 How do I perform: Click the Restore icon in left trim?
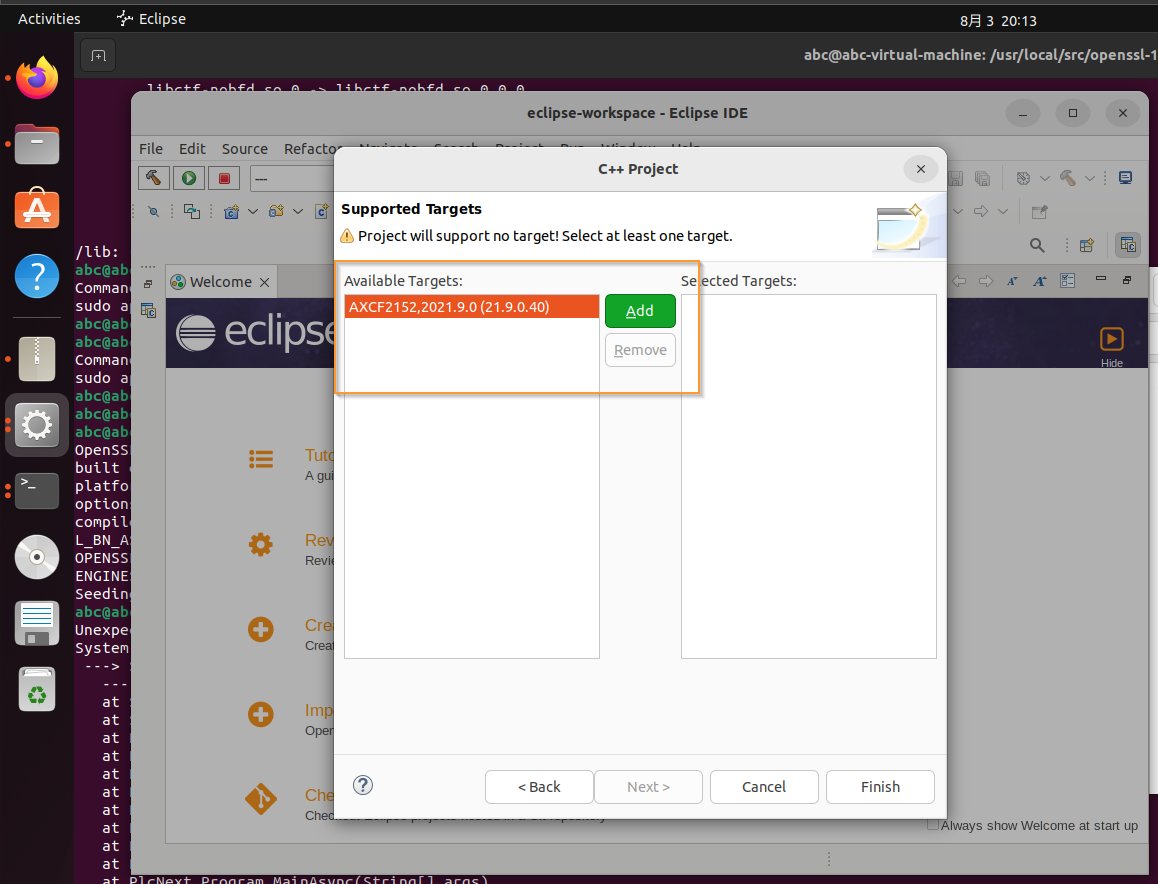point(148,284)
